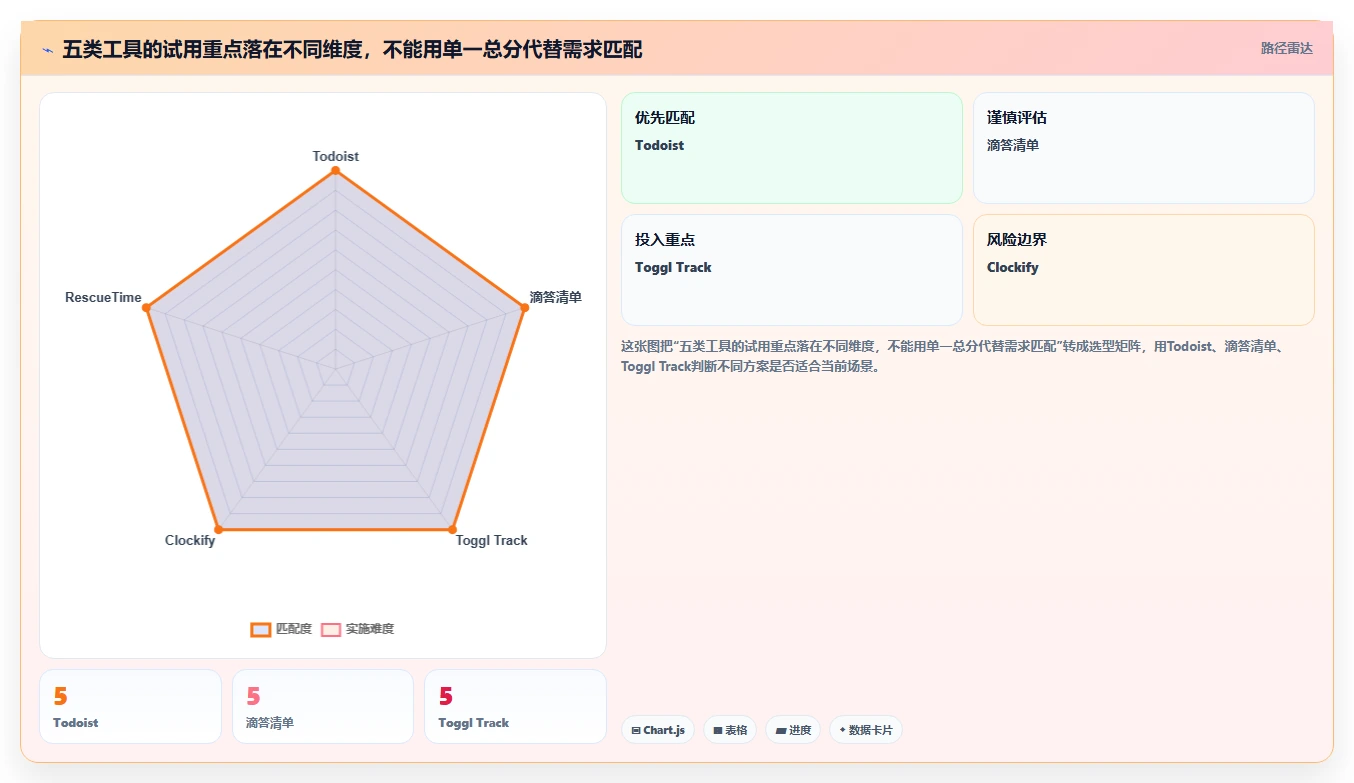
Task: Toggle the 实施难度 legend item
Action: (357, 629)
